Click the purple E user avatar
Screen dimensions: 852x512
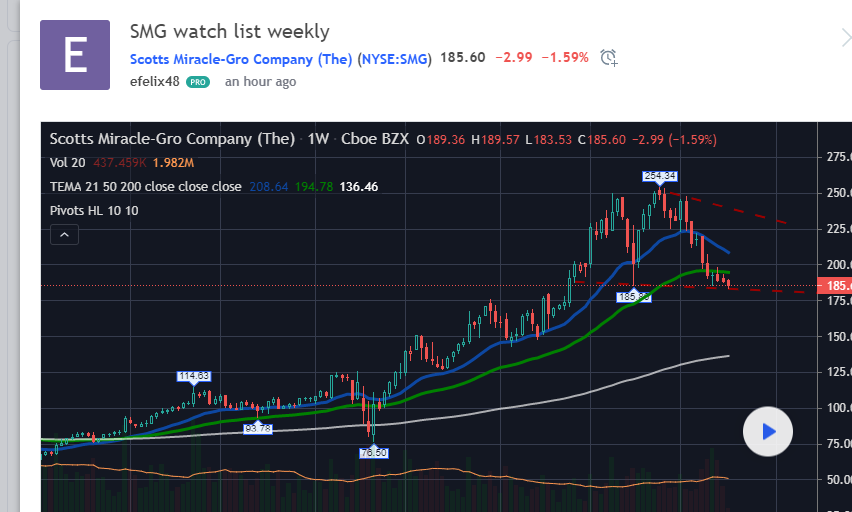(x=75, y=55)
